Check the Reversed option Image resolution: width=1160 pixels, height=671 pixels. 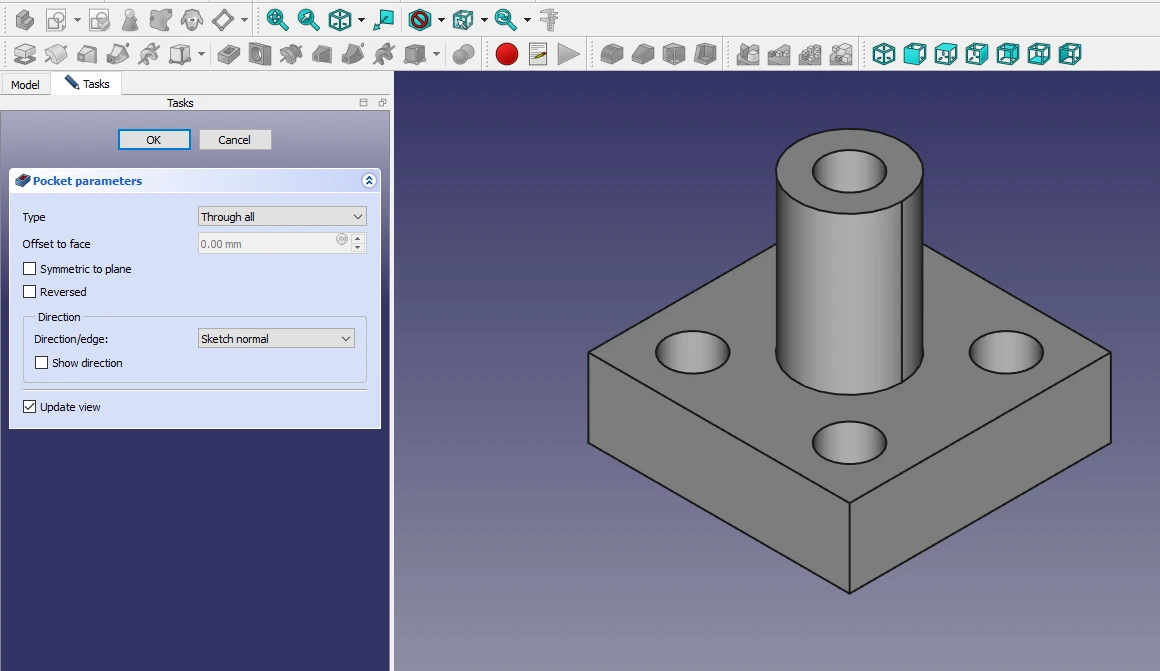click(30, 292)
